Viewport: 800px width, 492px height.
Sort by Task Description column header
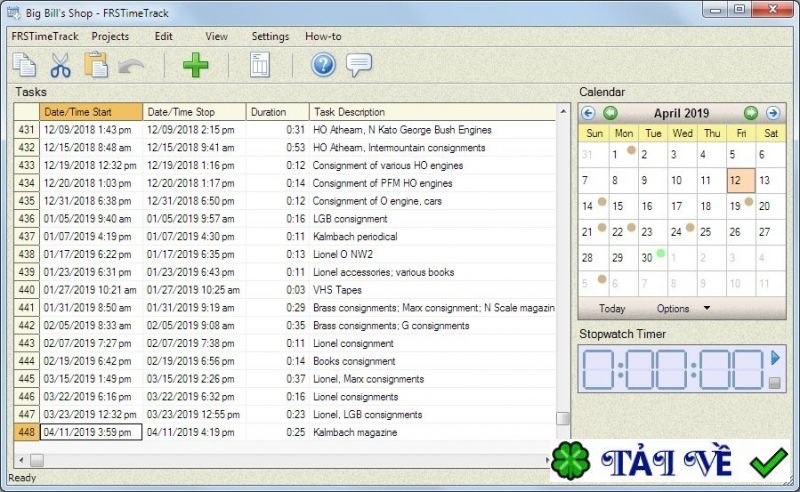click(x=432, y=112)
